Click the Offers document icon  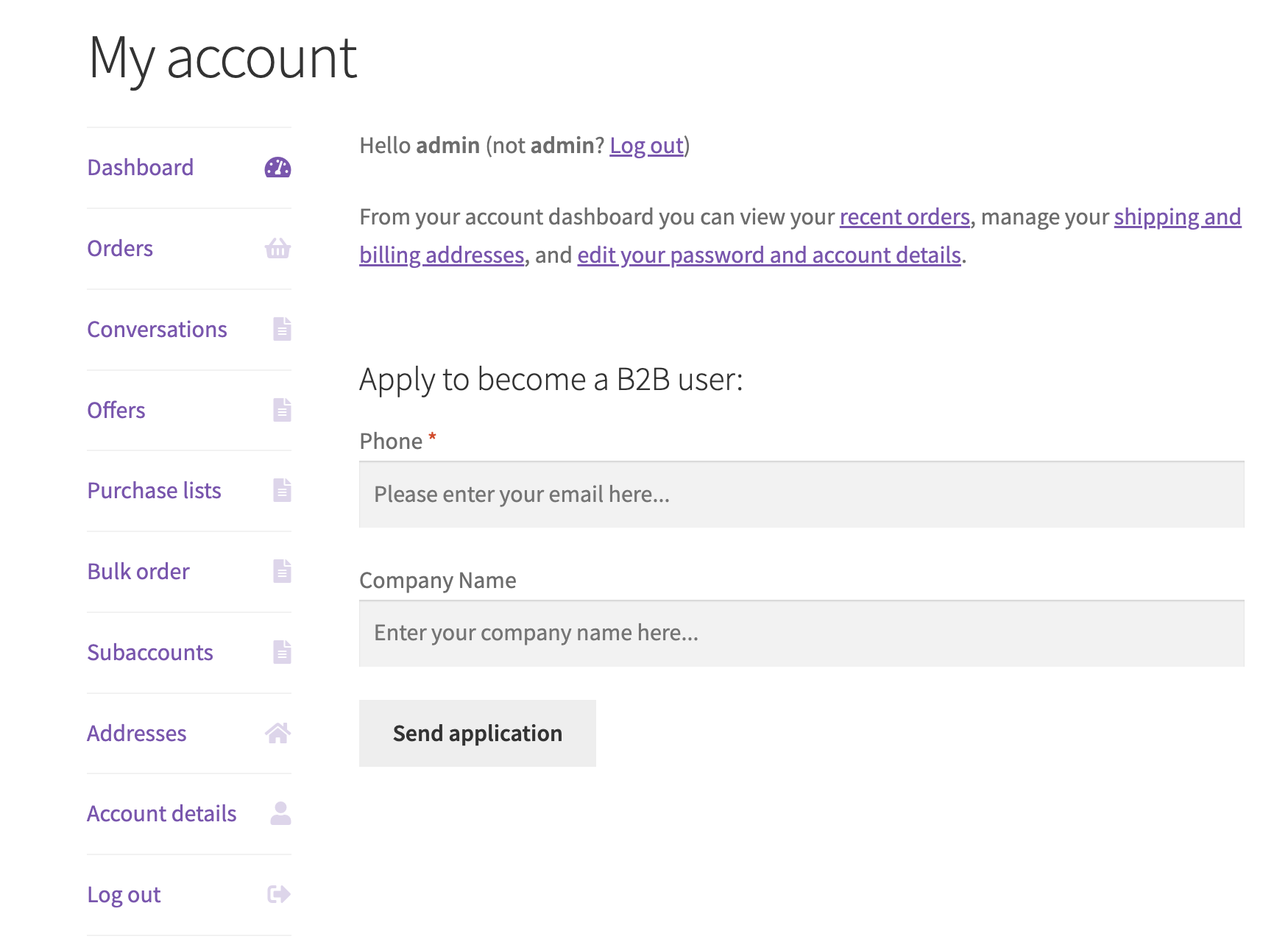282,410
